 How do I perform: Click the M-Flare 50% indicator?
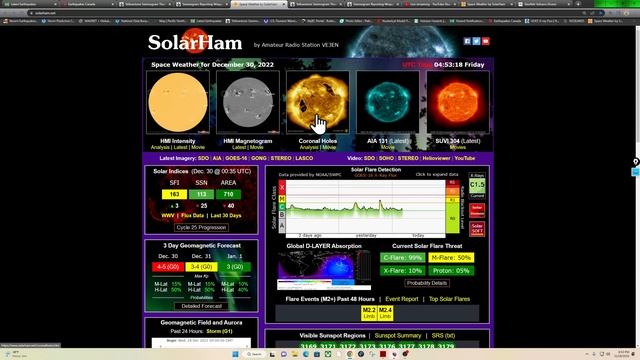point(451,258)
